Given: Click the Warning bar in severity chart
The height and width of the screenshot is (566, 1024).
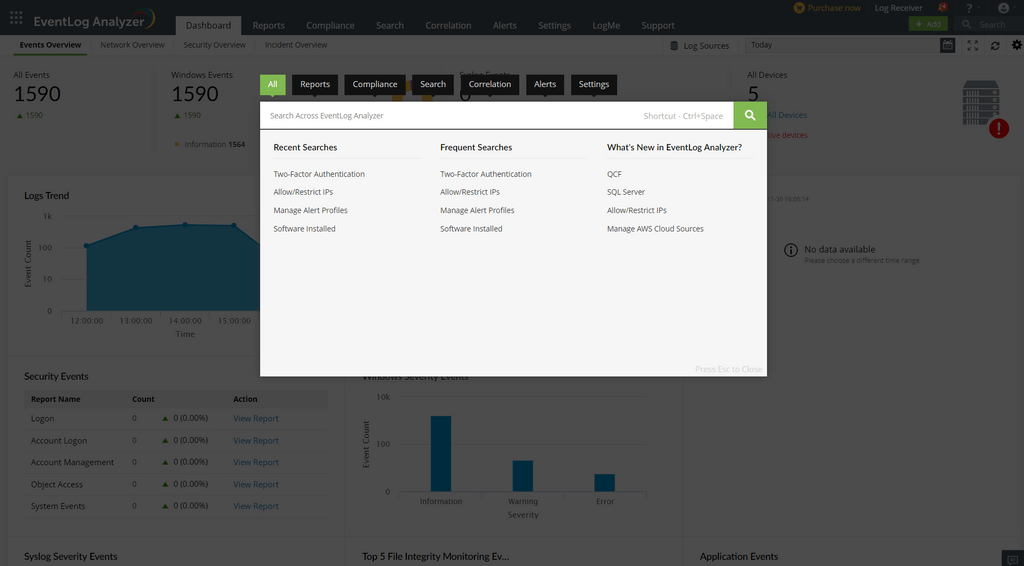Looking at the screenshot, I should coord(522,476).
